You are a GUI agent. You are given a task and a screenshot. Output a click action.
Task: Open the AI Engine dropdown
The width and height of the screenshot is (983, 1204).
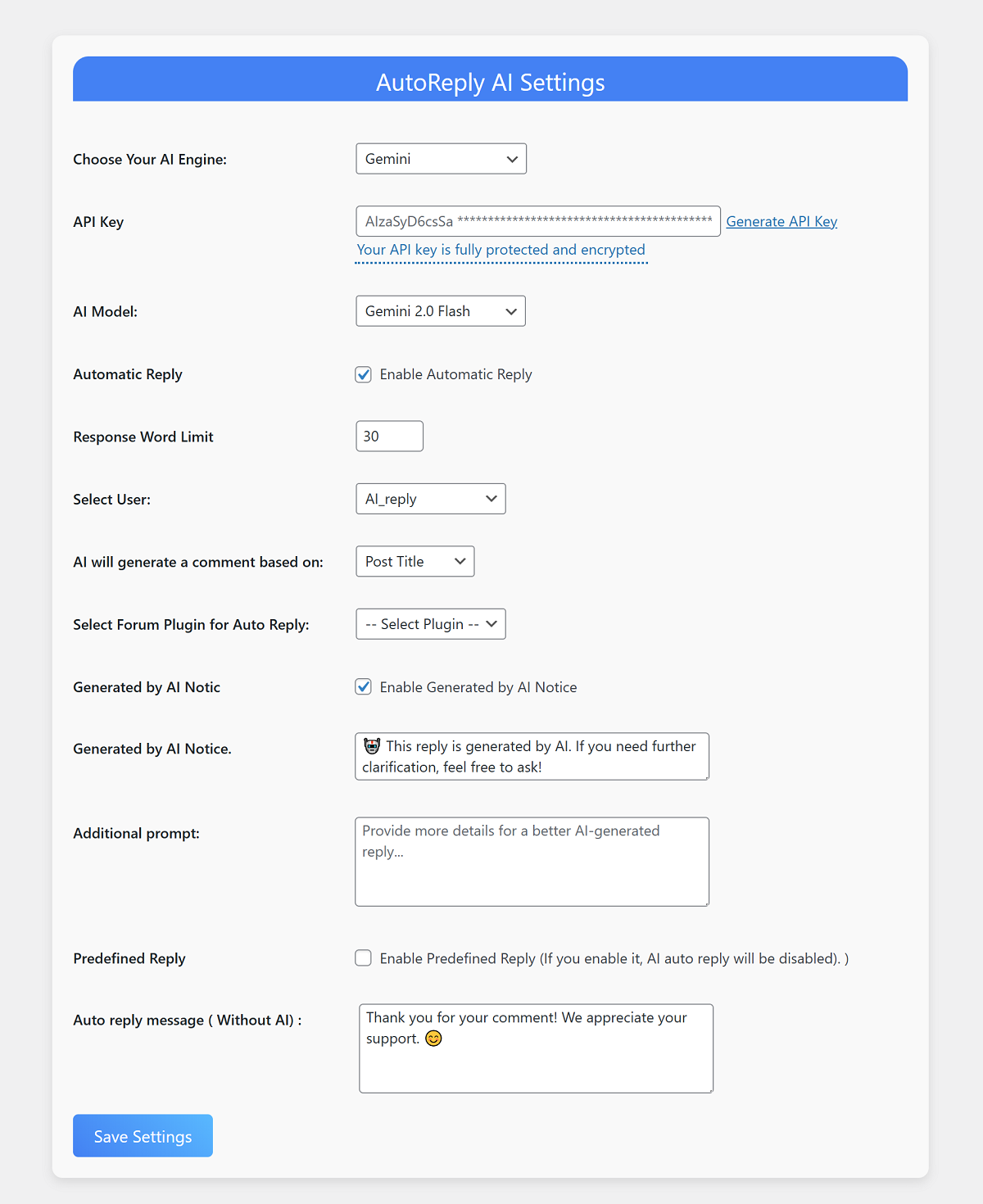(441, 159)
